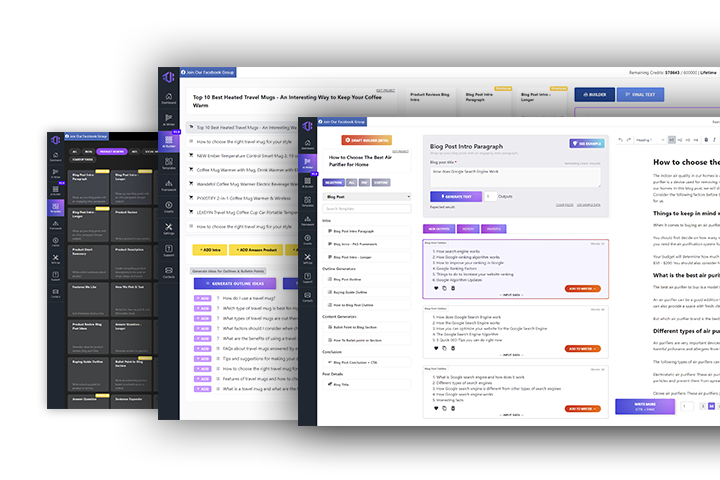The image size is (720, 480).
Task: Click the redo arrow in the editor toolbar
Action: (629, 140)
